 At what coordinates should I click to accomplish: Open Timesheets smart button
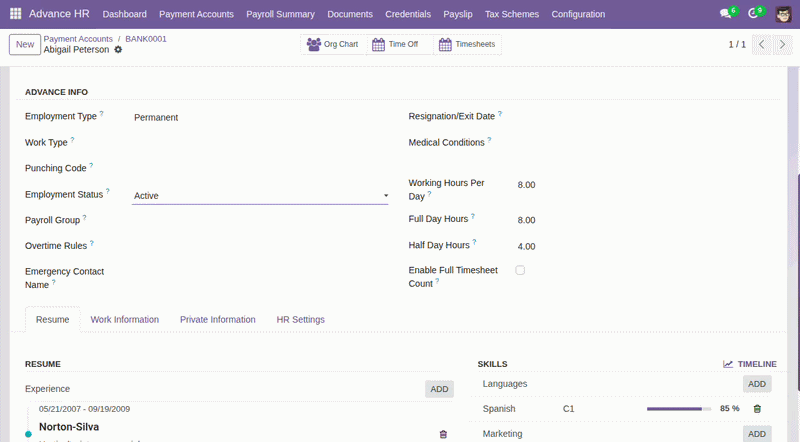tap(467, 44)
